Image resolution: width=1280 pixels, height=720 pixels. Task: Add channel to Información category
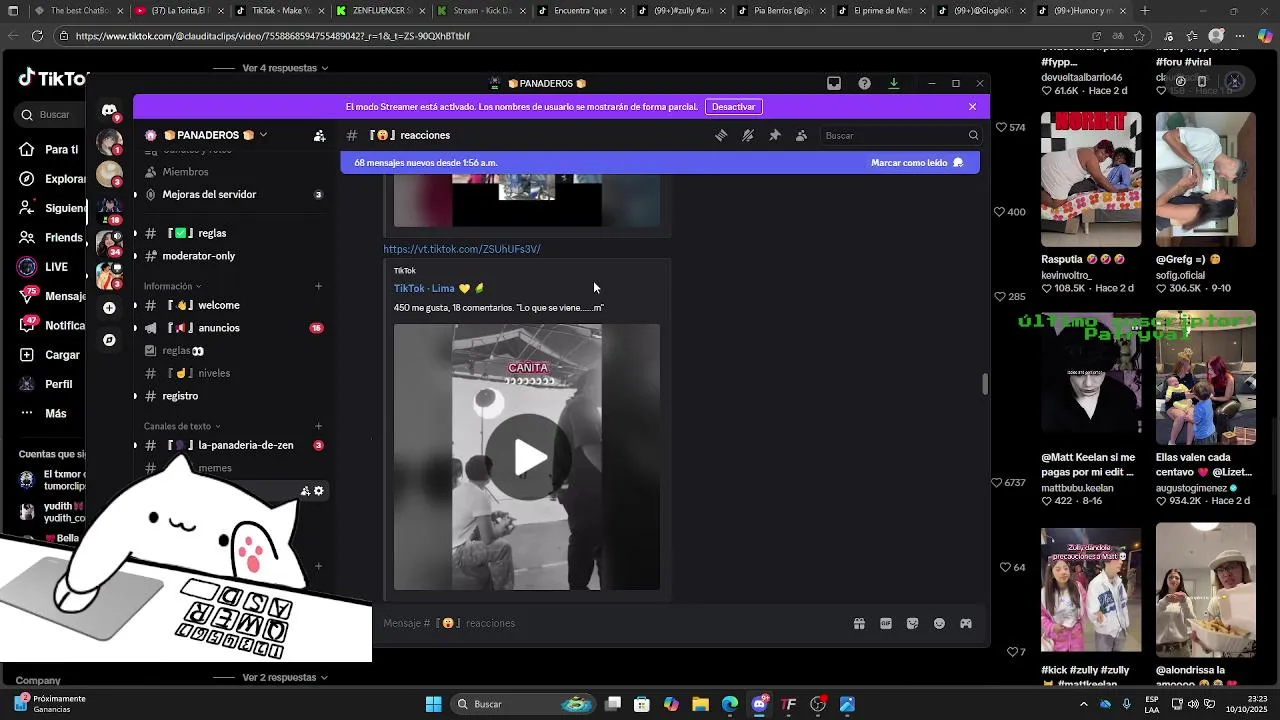(x=319, y=286)
